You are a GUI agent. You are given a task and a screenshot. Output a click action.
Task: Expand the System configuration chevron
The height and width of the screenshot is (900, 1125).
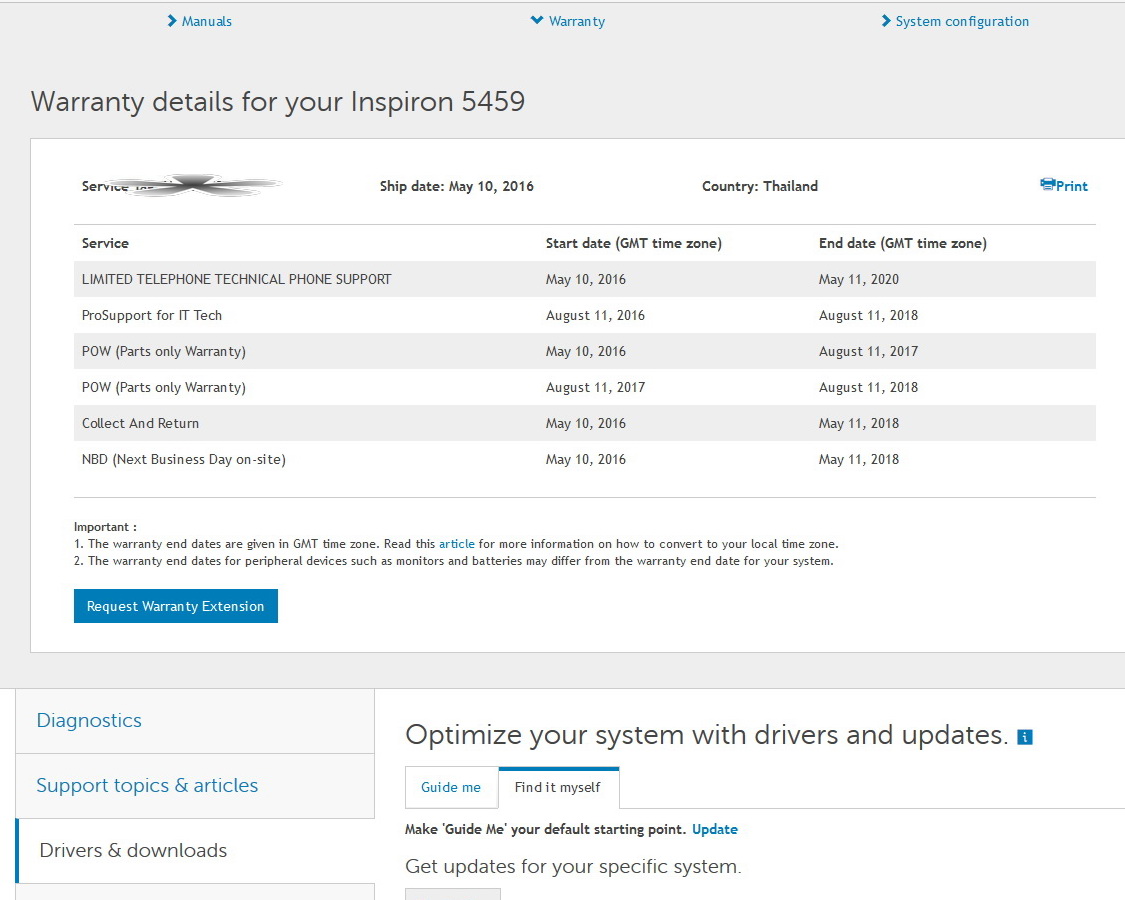886,21
